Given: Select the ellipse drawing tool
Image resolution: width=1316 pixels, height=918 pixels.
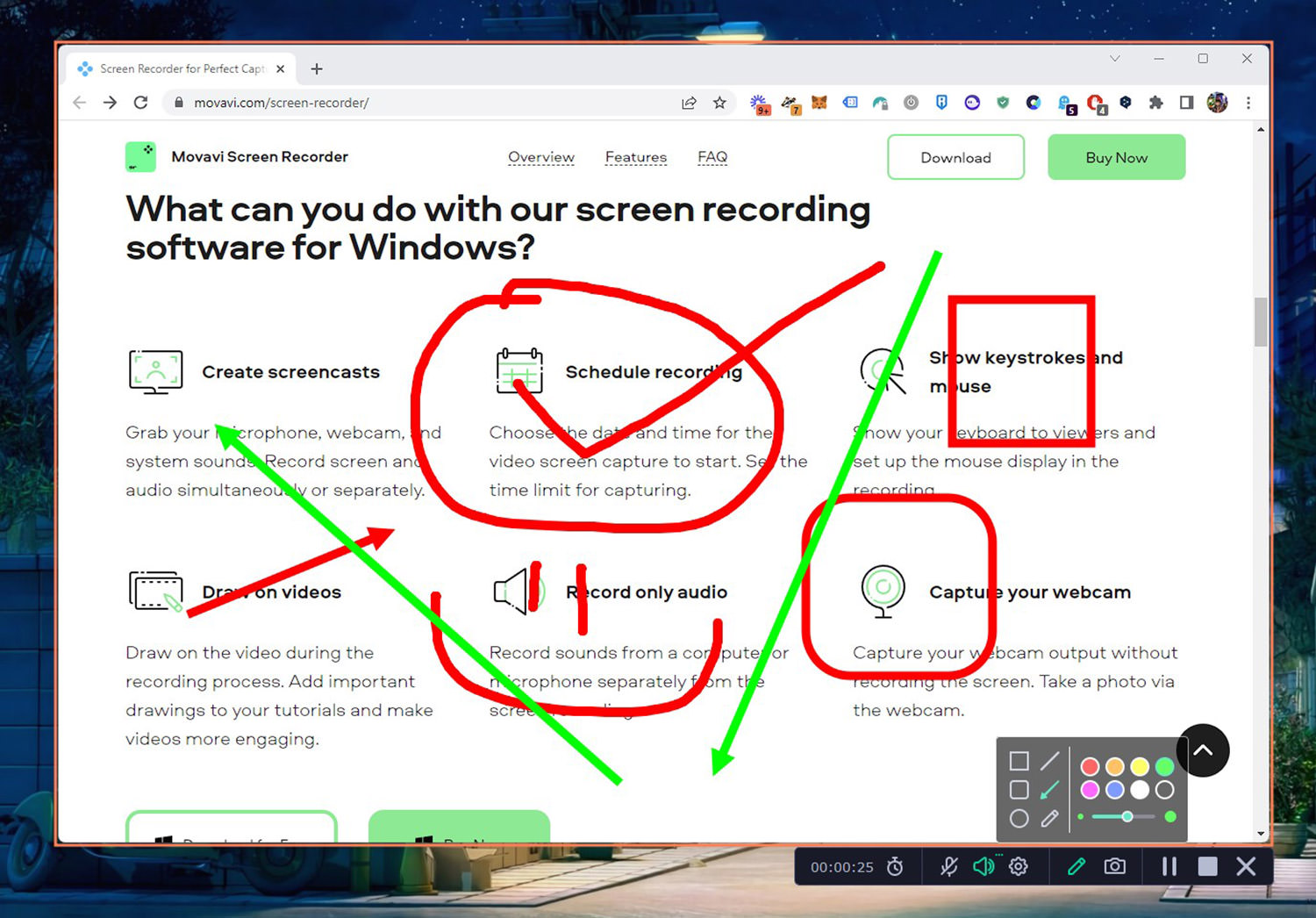Looking at the screenshot, I should [x=1019, y=819].
